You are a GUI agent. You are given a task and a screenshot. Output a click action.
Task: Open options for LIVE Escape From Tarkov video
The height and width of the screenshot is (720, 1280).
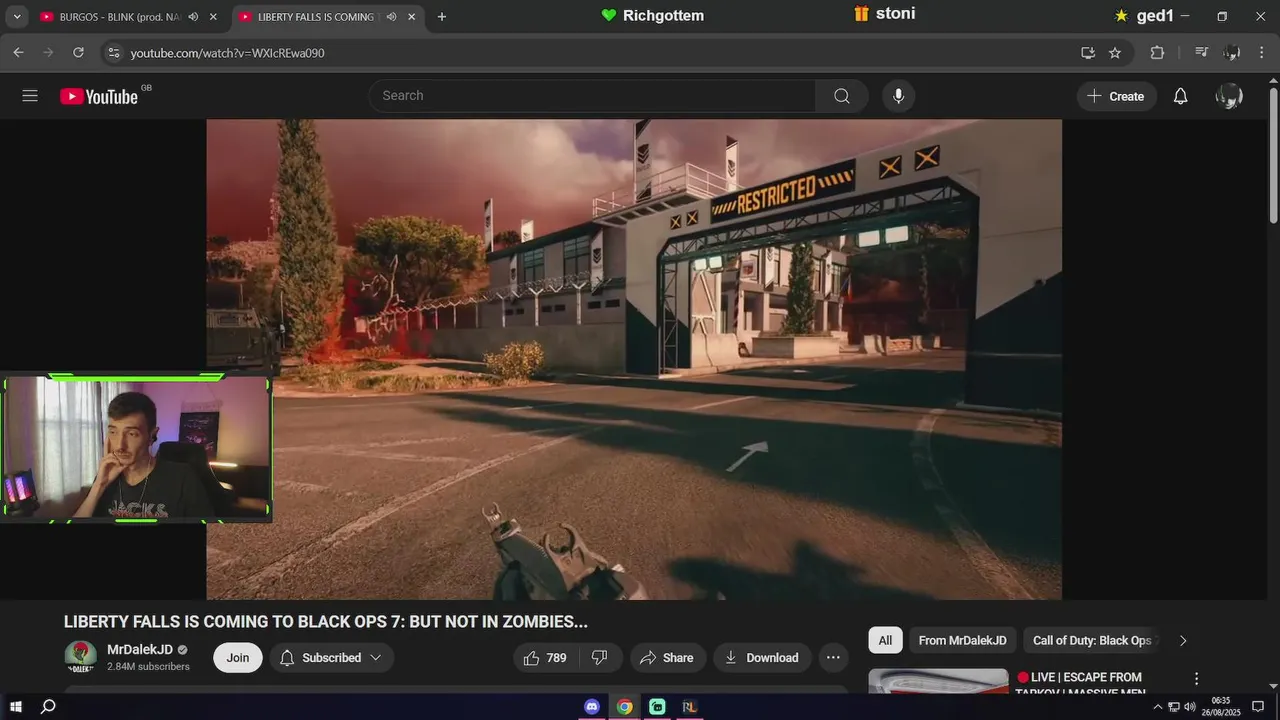pos(1196,678)
